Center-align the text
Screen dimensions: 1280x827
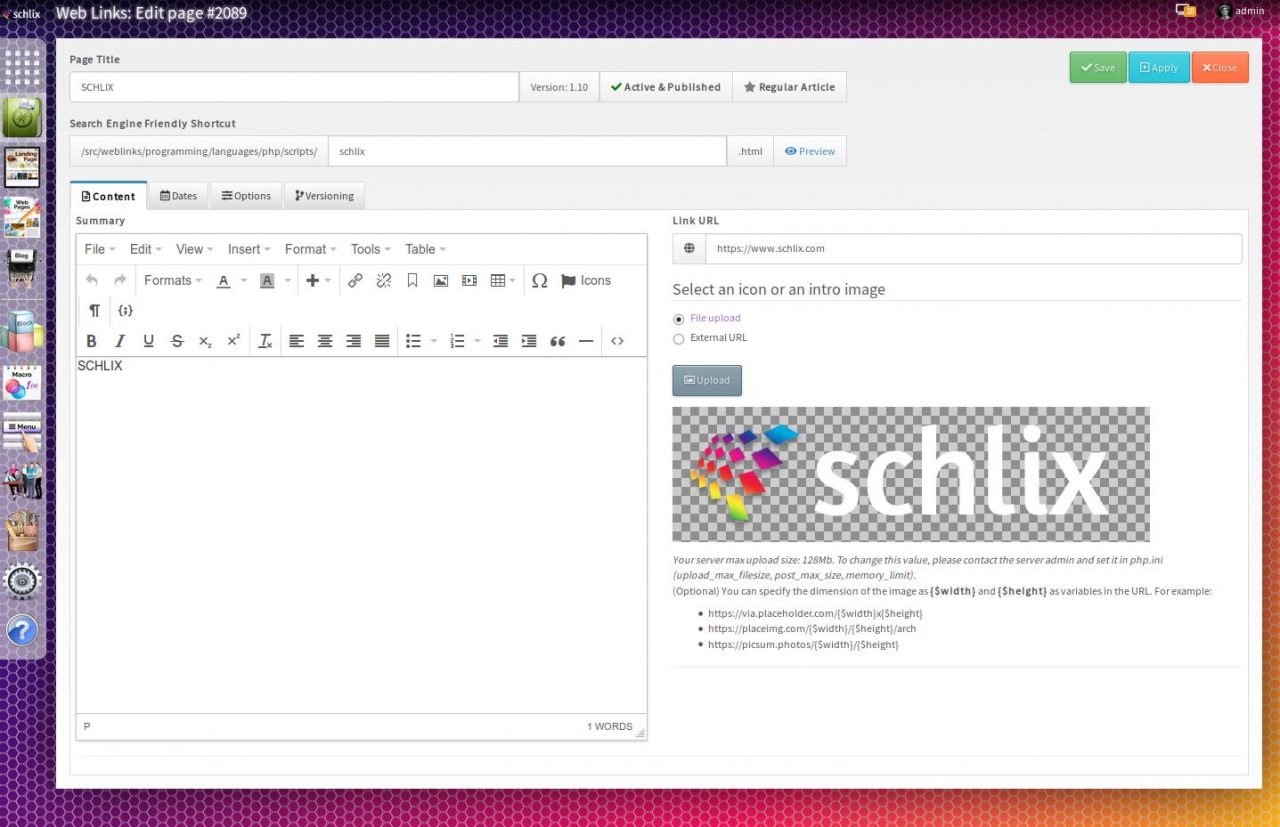(x=325, y=341)
